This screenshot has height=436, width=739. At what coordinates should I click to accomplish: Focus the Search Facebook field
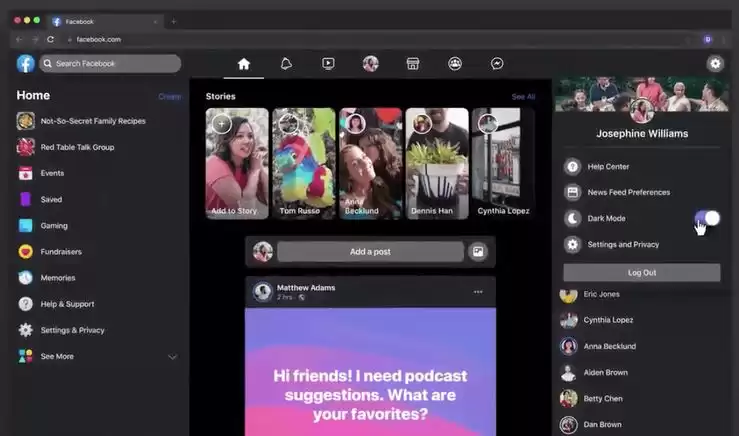[110, 64]
